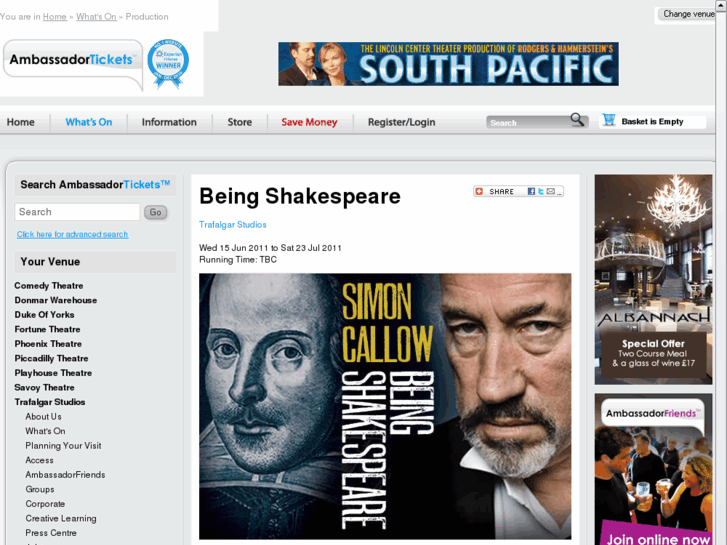
Task: Open the advanced search link
Action: click(72, 234)
